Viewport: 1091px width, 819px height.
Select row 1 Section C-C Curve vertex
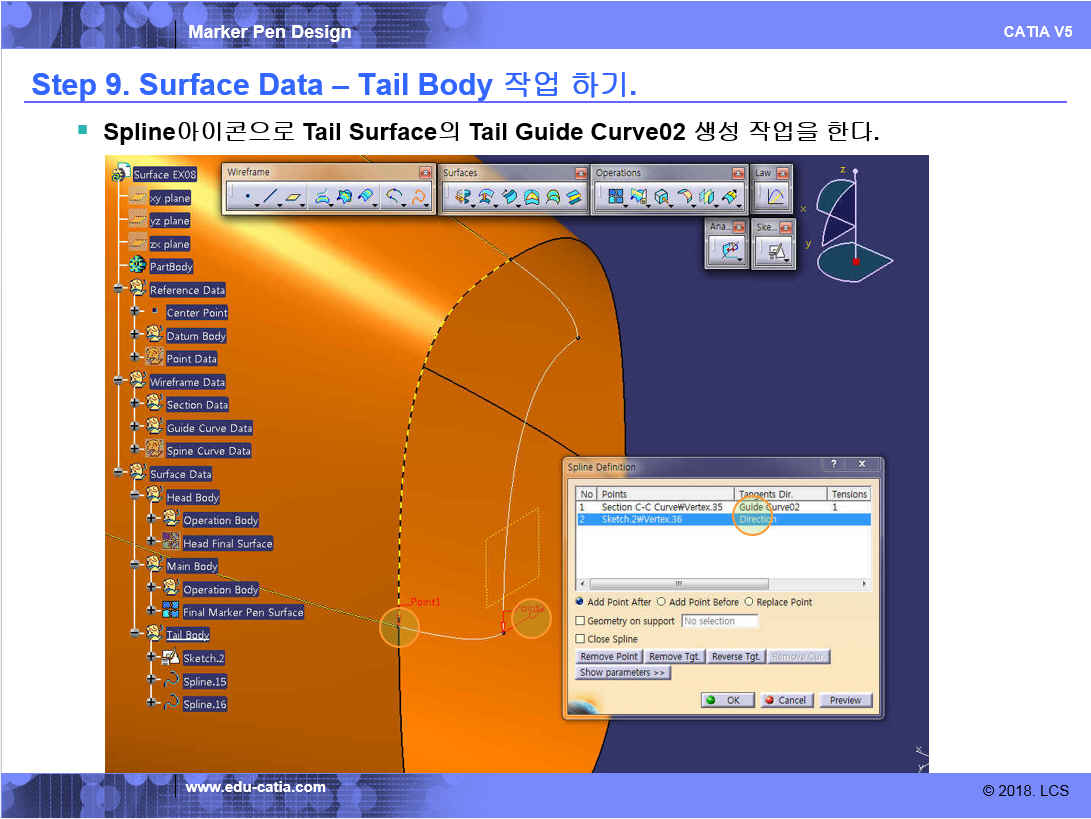point(661,507)
